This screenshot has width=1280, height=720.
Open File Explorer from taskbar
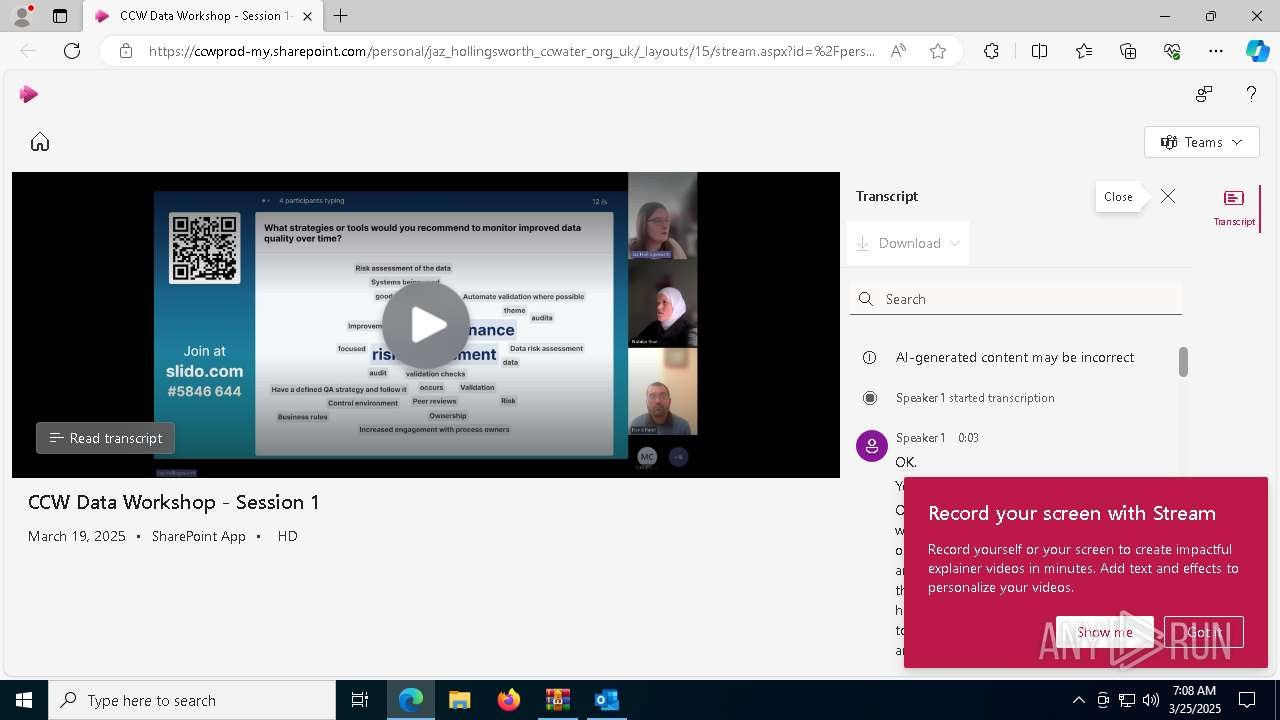(x=459, y=700)
